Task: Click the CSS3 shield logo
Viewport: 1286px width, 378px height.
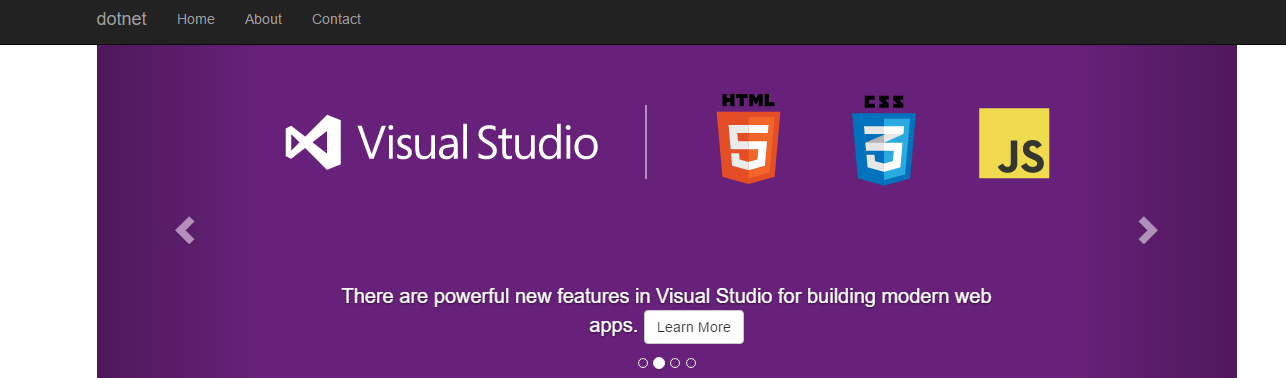Action: [884, 140]
